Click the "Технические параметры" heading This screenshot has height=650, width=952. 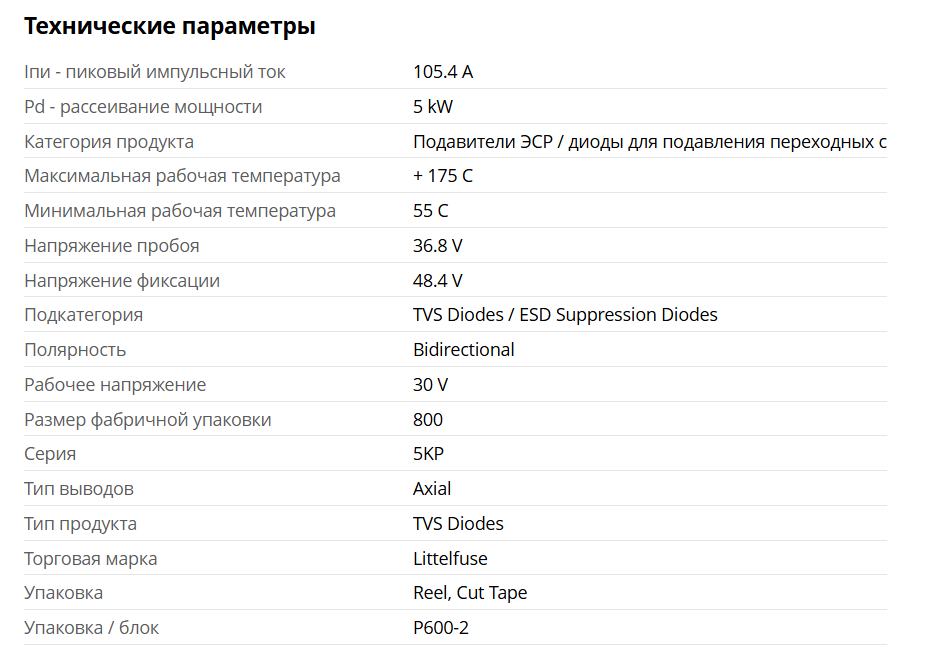(x=169, y=27)
